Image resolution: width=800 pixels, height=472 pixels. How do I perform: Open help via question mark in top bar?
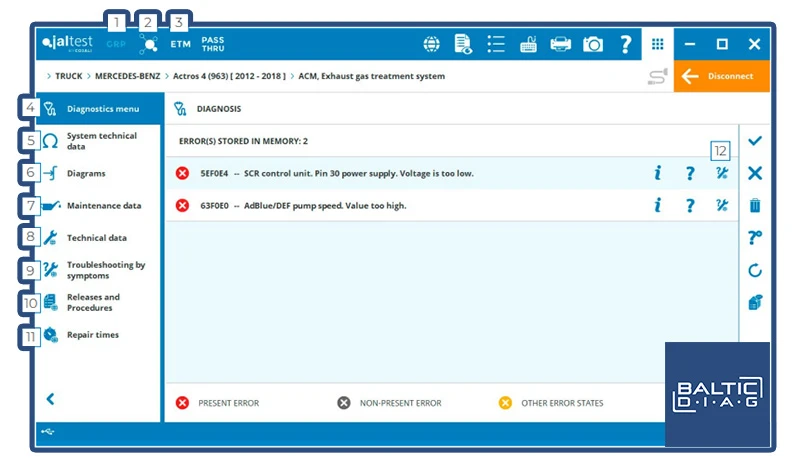click(x=626, y=44)
